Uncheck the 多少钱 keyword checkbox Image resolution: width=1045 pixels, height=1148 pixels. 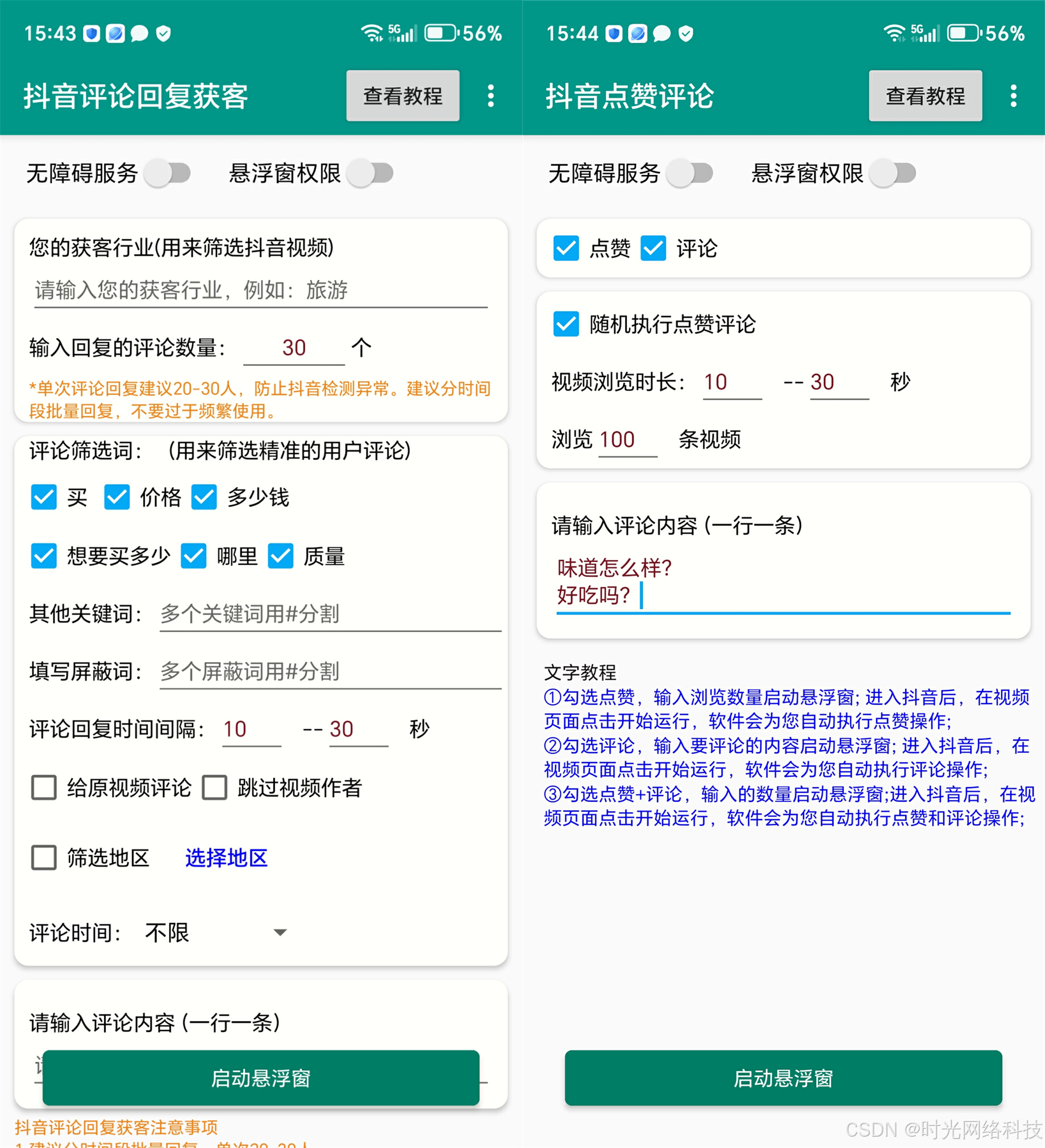(x=204, y=497)
